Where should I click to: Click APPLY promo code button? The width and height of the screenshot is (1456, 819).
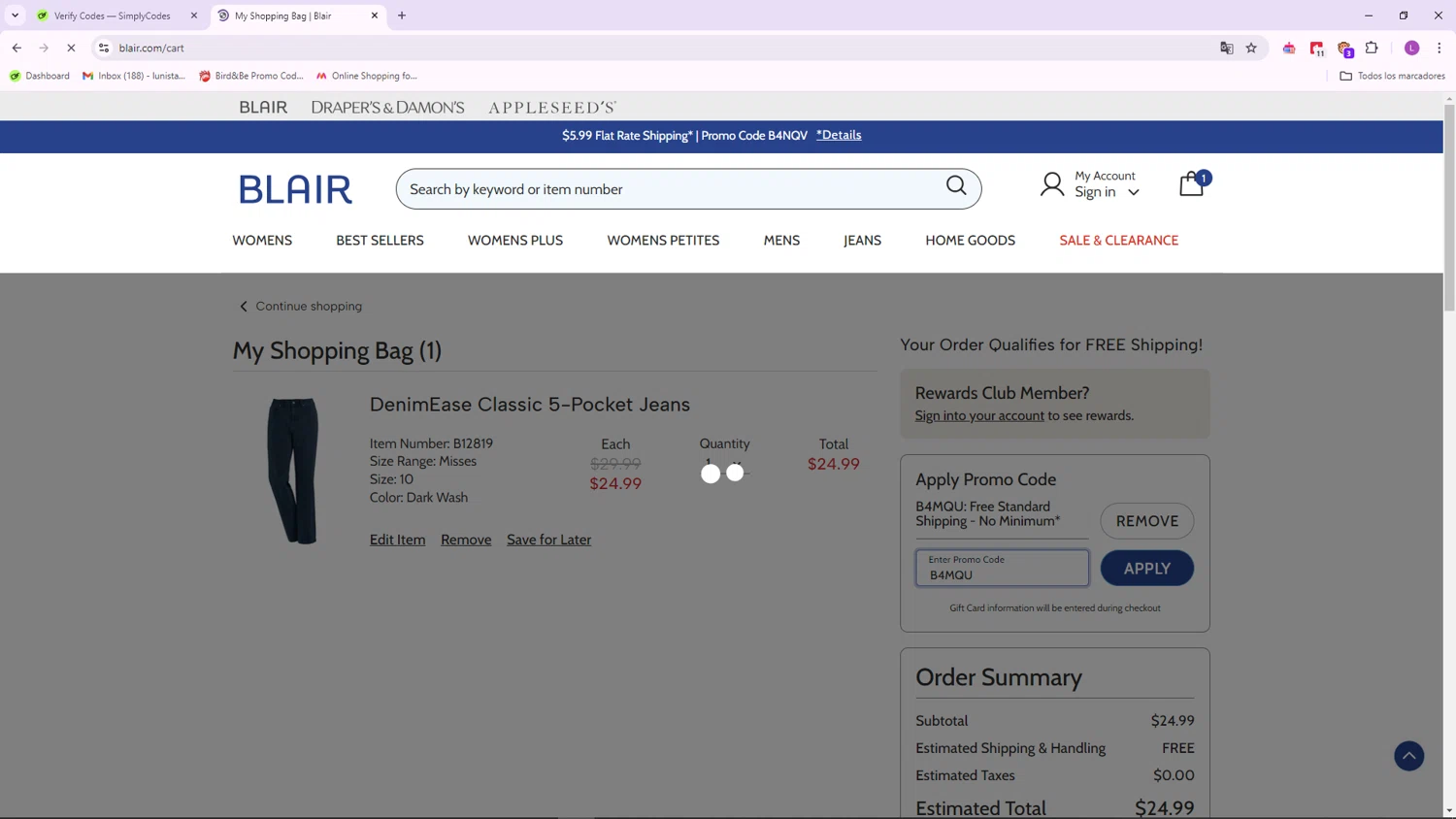[x=1146, y=568]
